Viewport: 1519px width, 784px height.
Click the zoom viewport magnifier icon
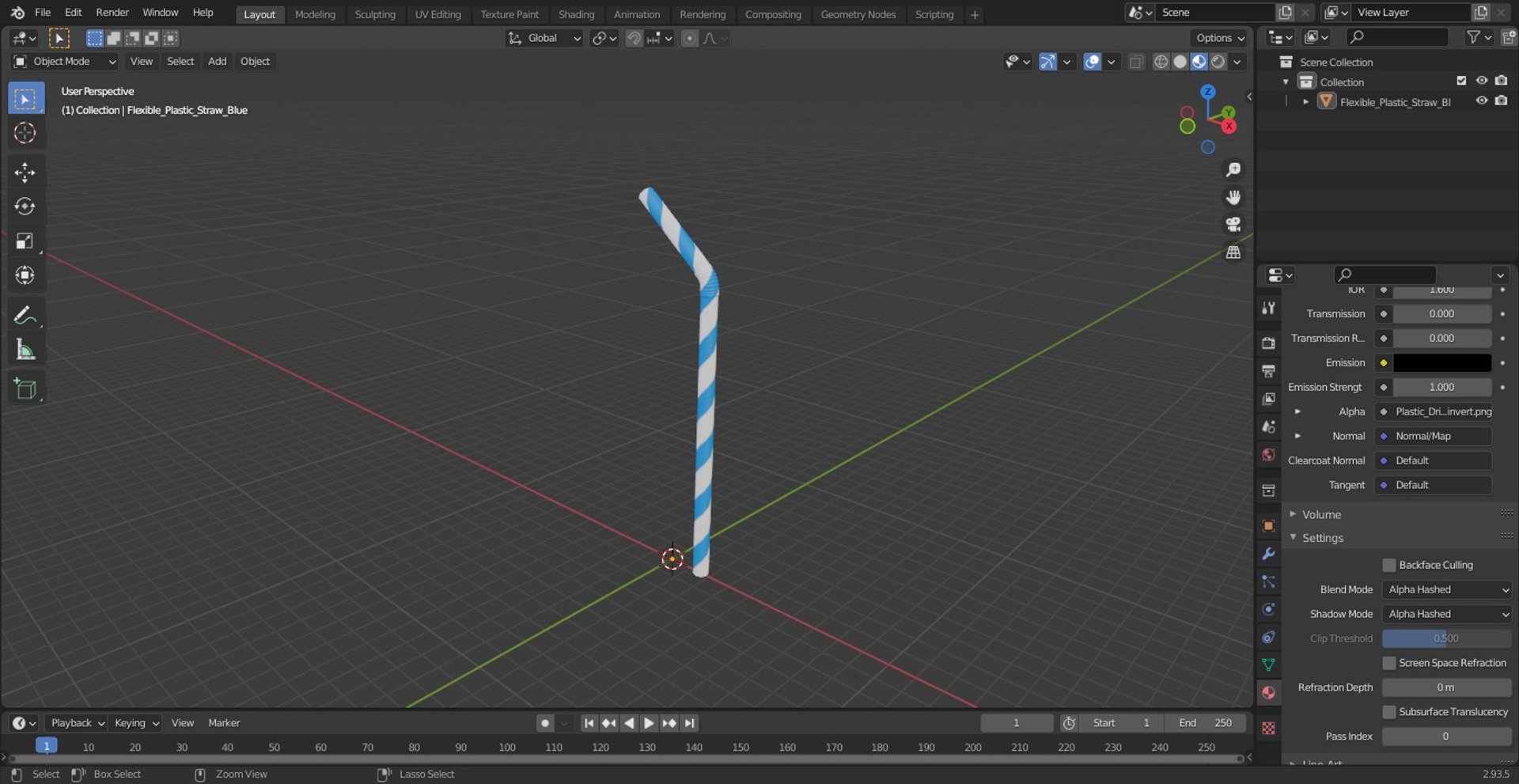coord(1233,169)
